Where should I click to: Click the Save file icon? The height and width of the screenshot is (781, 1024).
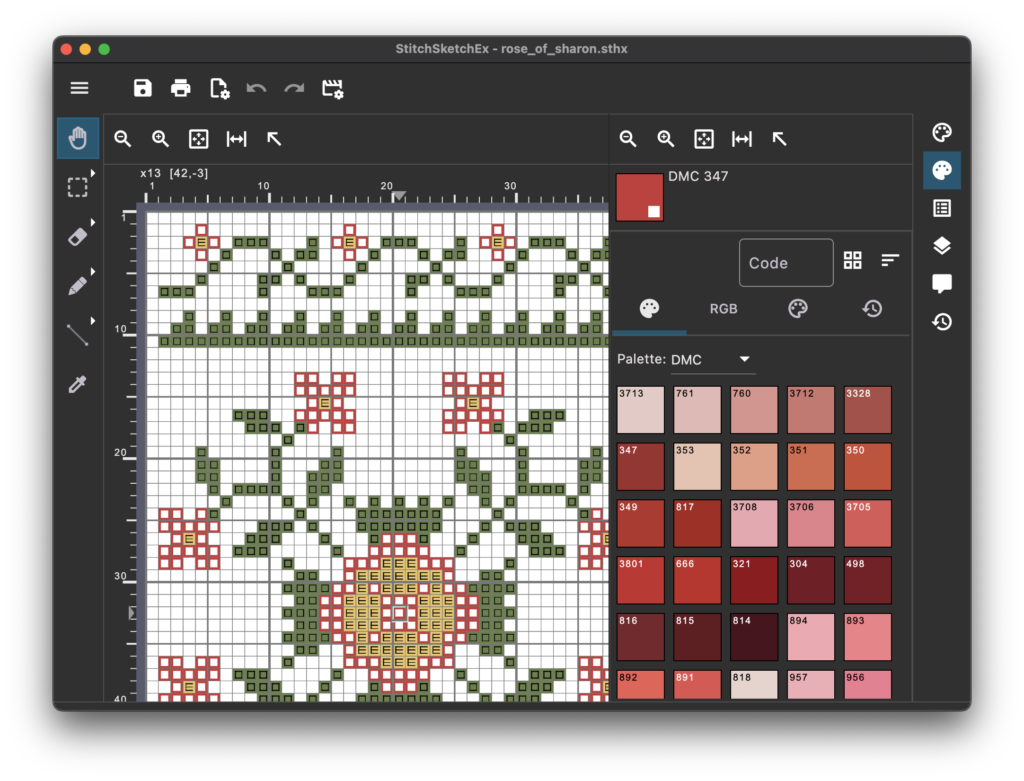coord(143,88)
